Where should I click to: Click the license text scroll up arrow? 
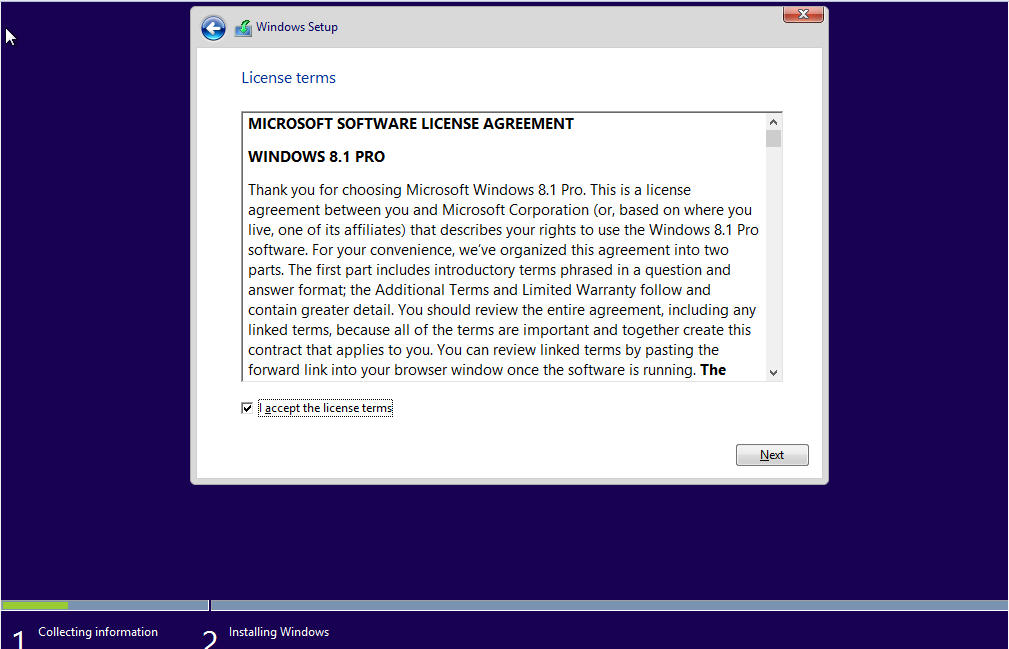pos(773,122)
